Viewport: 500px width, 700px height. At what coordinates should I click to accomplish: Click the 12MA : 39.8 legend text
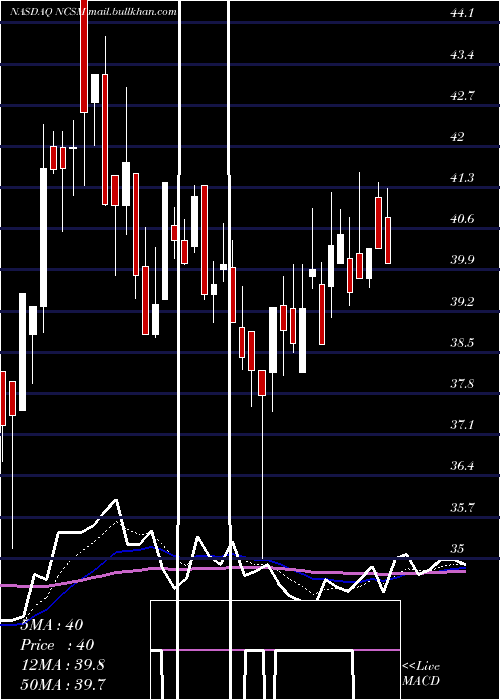[63, 665]
